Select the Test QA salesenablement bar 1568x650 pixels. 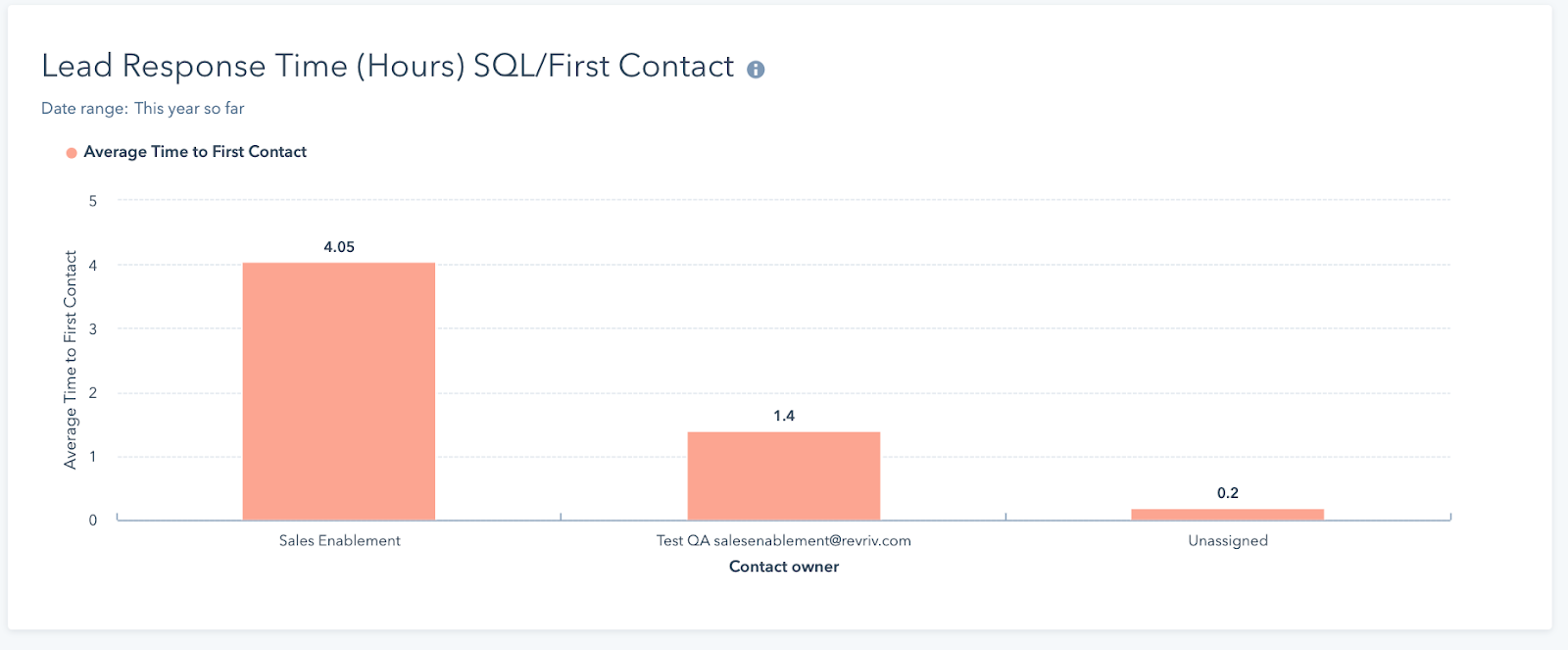784,475
